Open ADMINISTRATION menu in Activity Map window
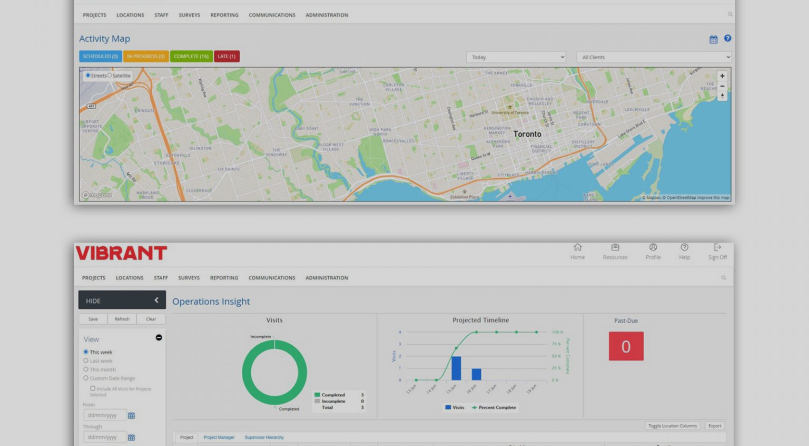The image size is (809, 446). pos(327,15)
